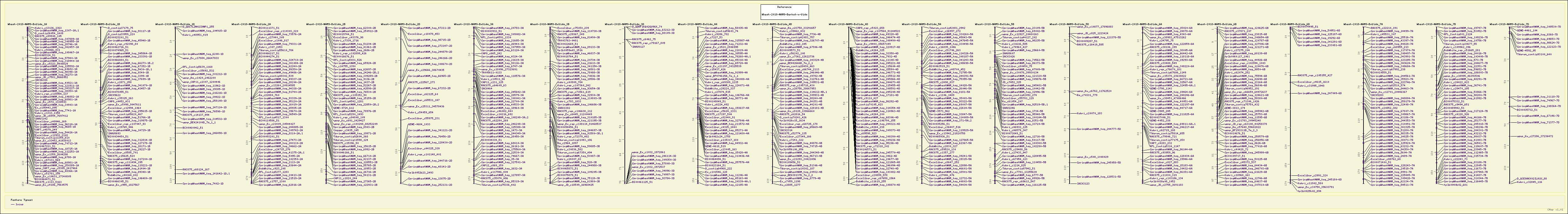Viewport: 1568px width, 214px height.
Task: Click the locus feature type legend entry
Action: [20, 205]
